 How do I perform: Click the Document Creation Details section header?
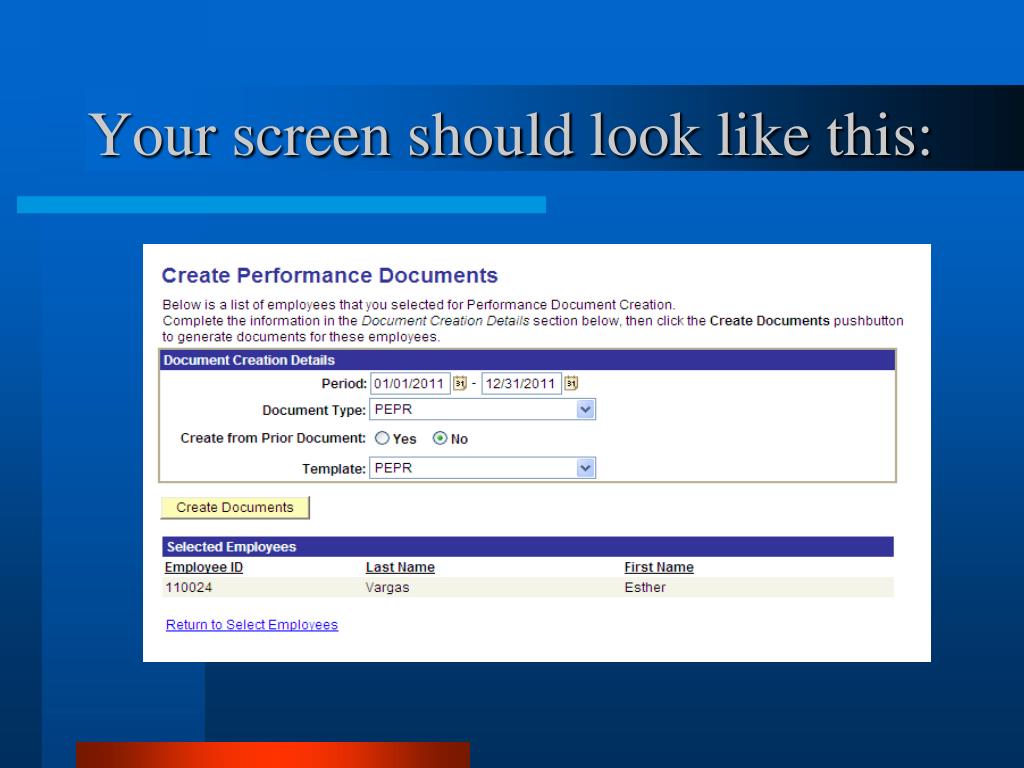(528, 360)
